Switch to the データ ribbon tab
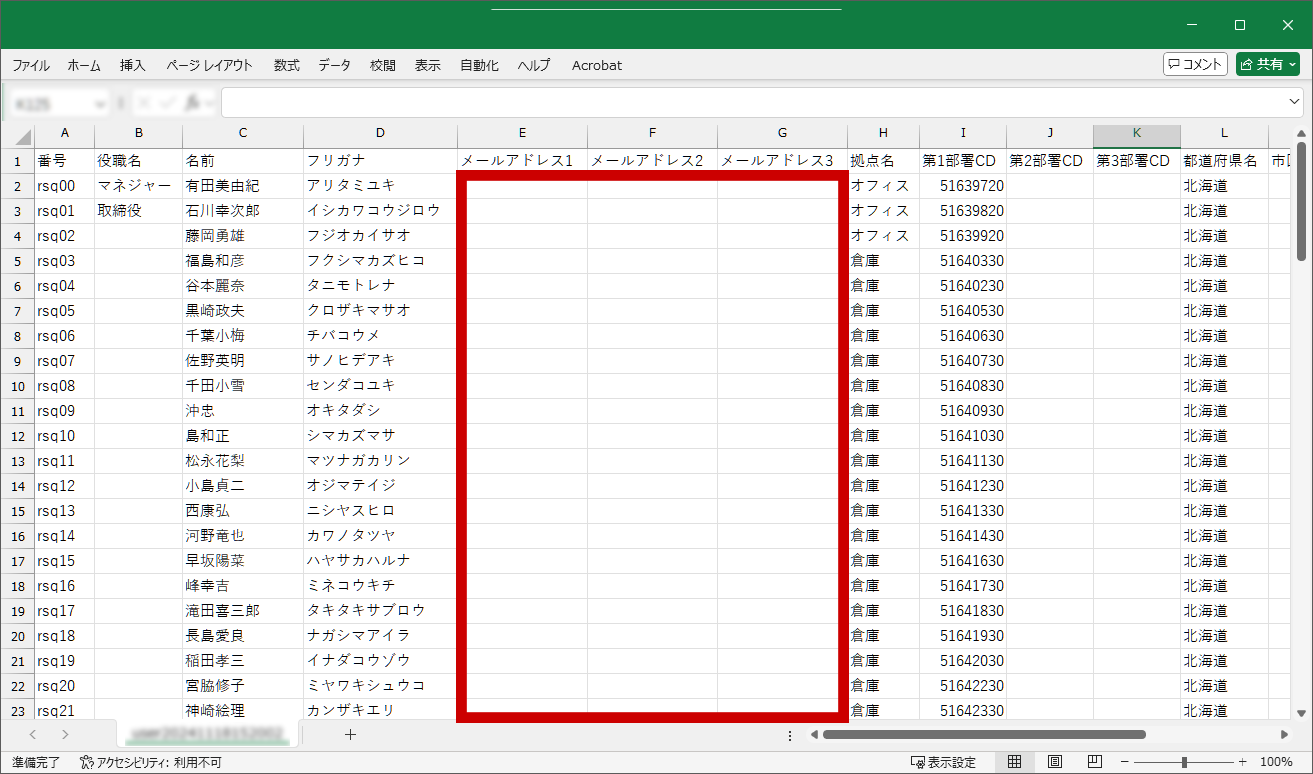 point(333,64)
